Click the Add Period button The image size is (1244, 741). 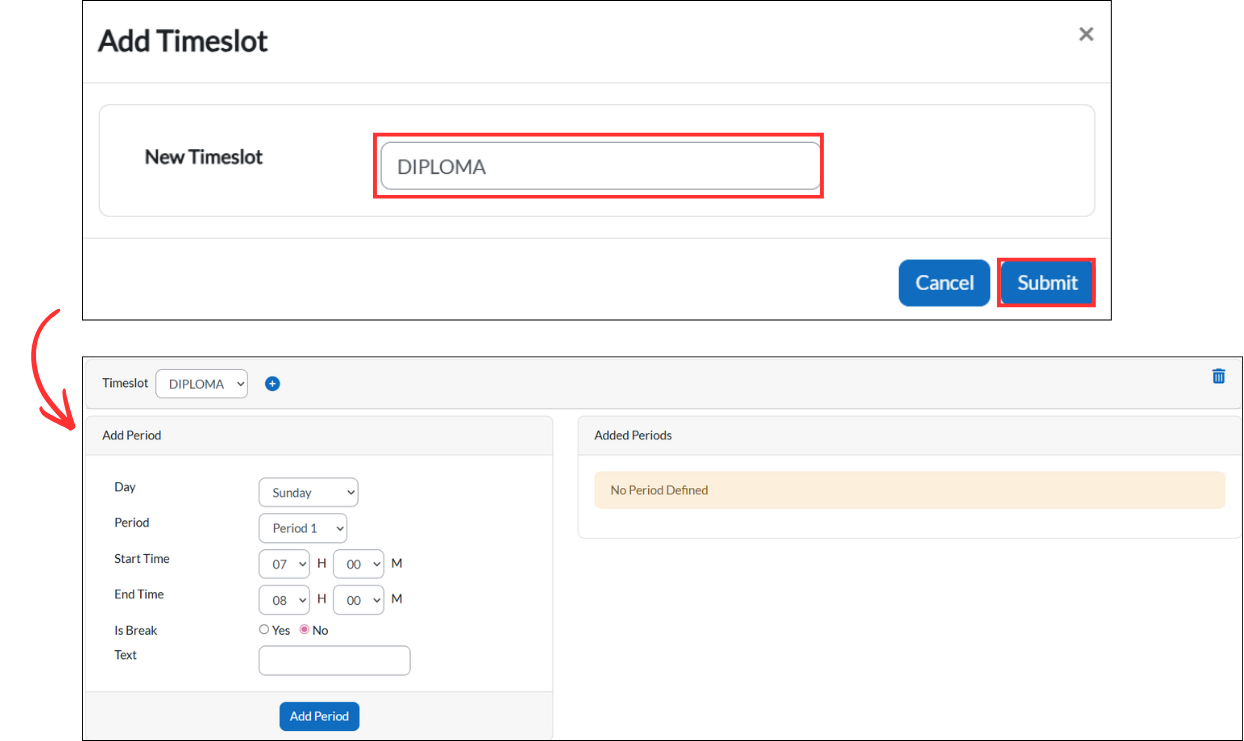[319, 716]
